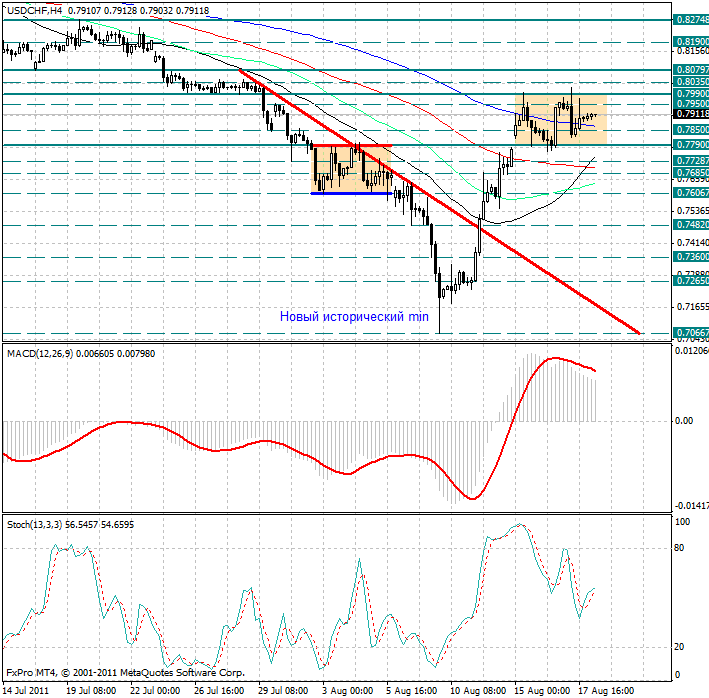709x698 pixels.
Task: Click the '19 Jul 08:00' date label
Action: click(91, 691)
